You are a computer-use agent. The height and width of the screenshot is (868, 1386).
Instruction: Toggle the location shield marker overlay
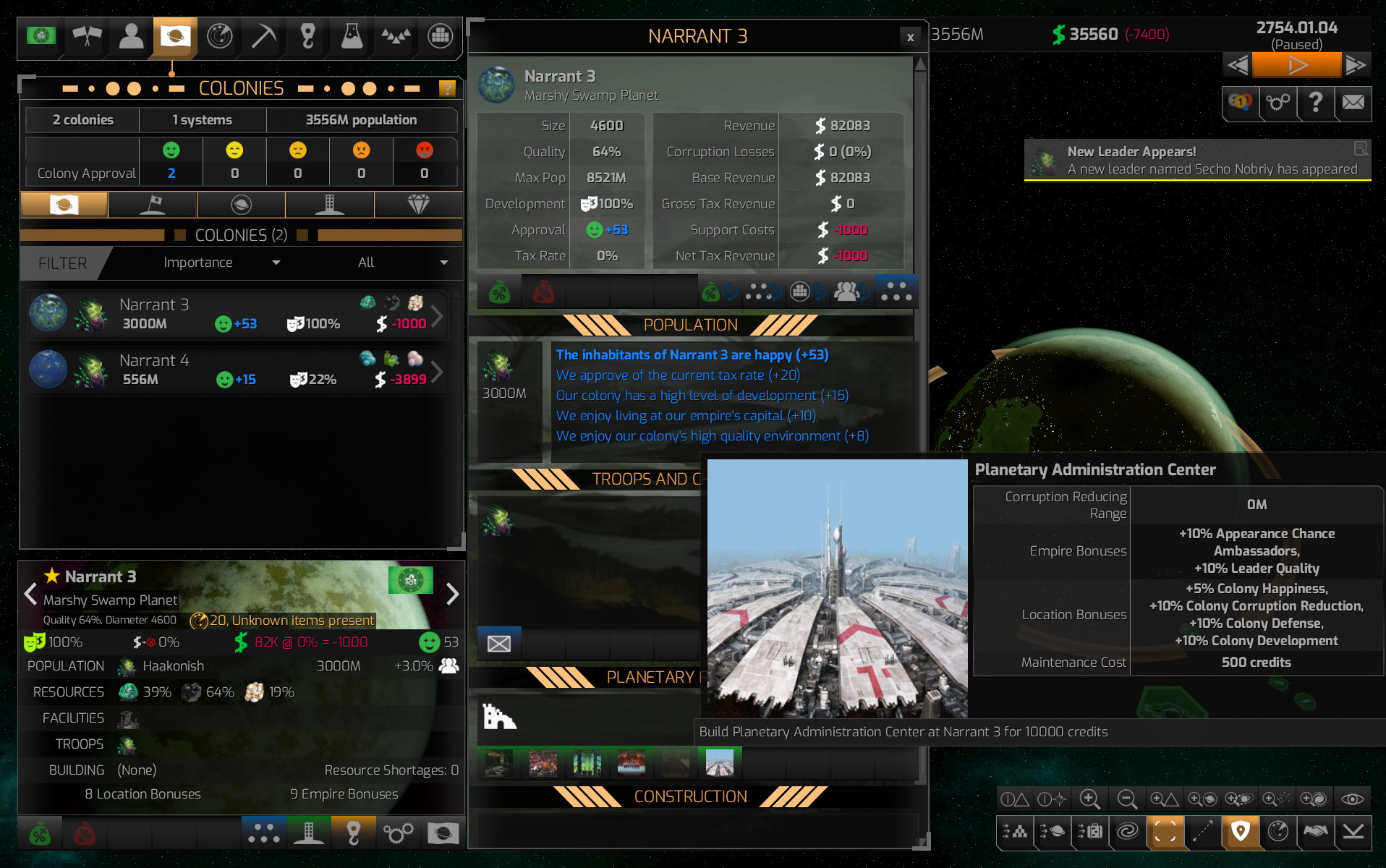point(1240,832)
